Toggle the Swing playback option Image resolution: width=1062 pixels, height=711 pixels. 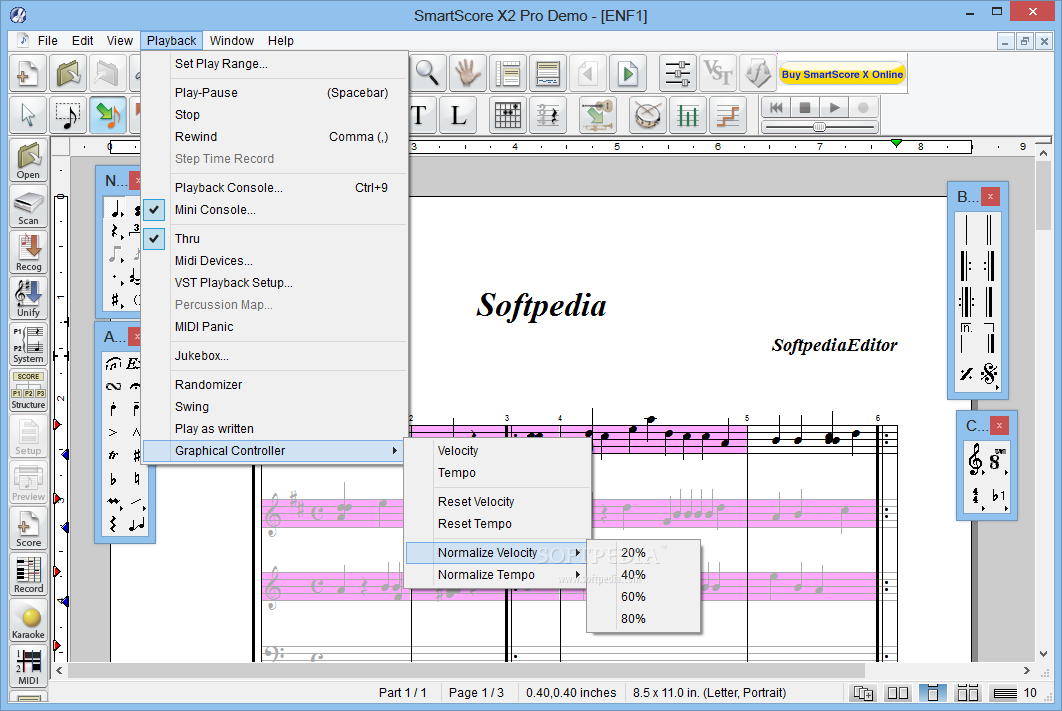point(275,407)
